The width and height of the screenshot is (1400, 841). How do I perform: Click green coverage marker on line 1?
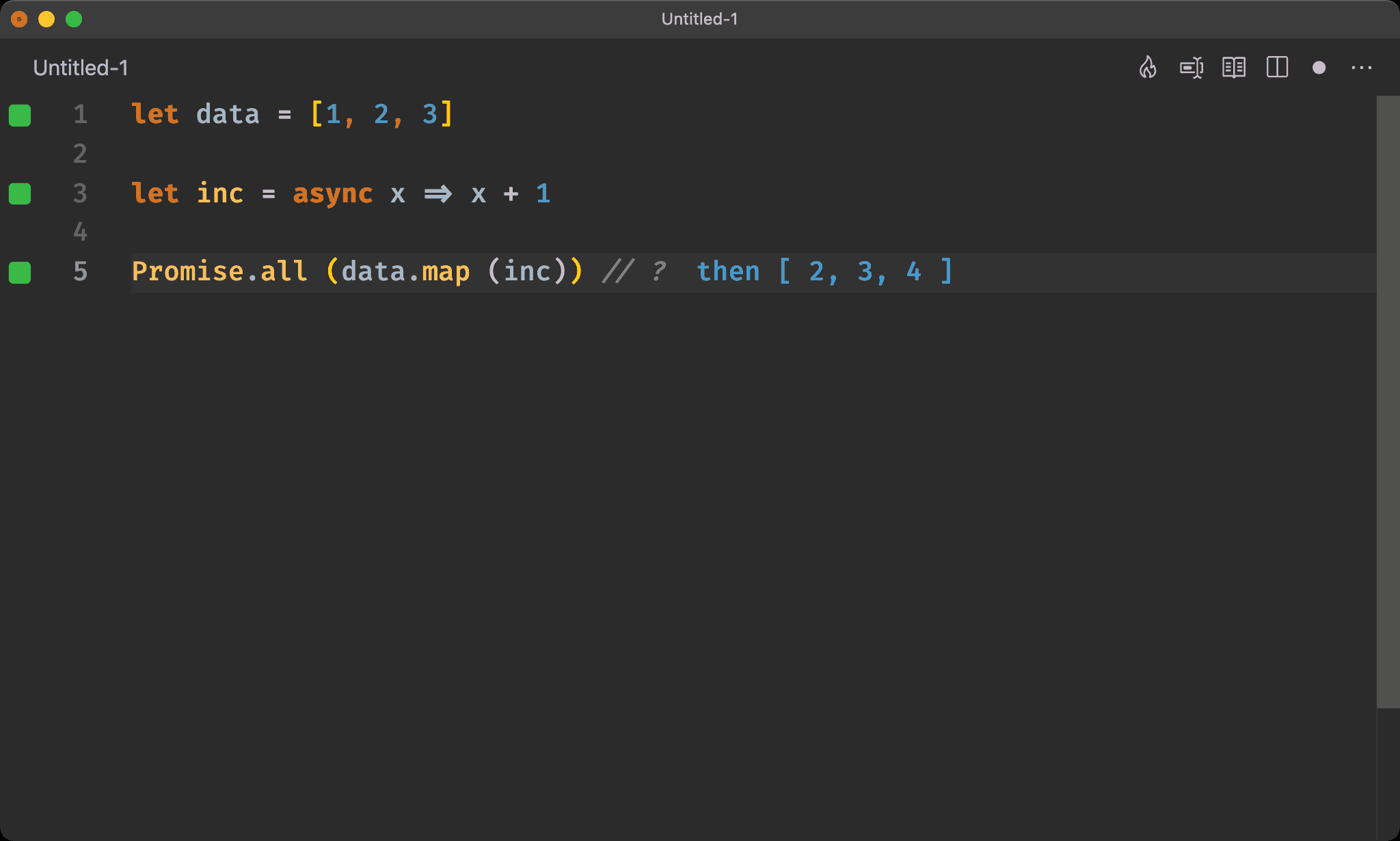(x=20, y=116)
